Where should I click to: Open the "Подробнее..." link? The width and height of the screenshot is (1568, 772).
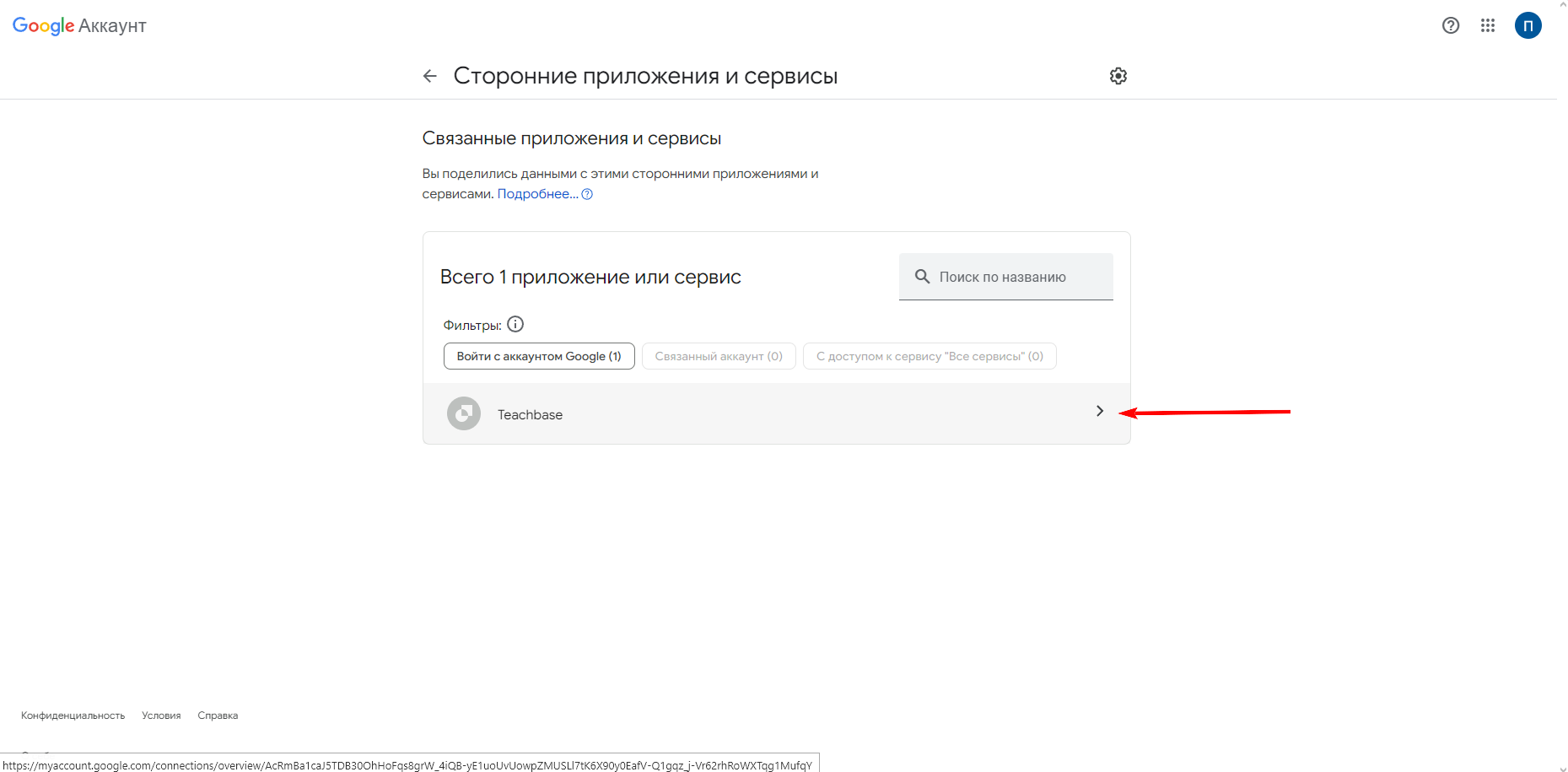[538, 194]
